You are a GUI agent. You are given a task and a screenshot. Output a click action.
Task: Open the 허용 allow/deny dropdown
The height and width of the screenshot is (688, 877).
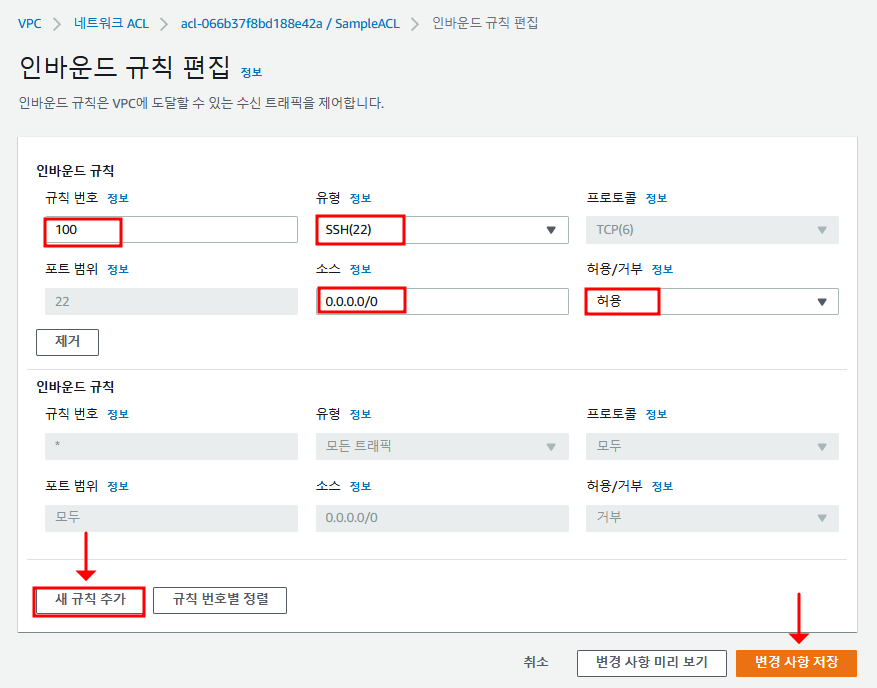pos(712,301)
